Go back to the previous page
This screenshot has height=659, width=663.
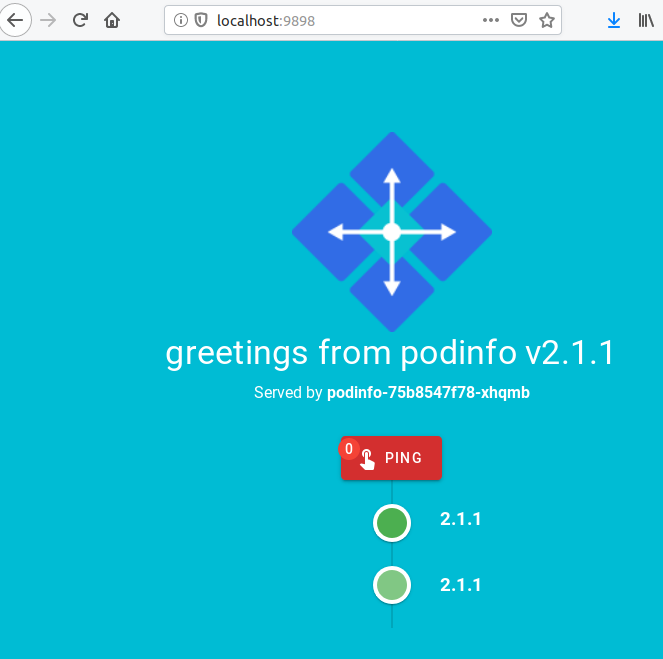click(x=17, y=20)
